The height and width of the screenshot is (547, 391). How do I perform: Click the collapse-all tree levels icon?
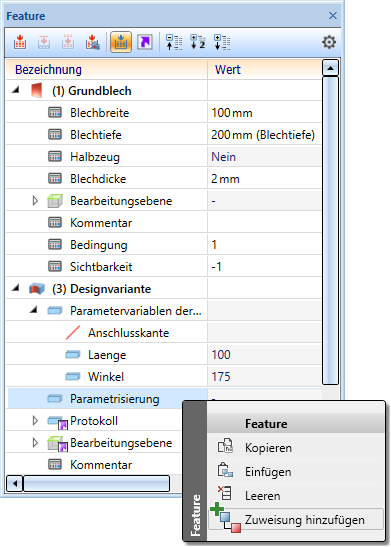174,42
